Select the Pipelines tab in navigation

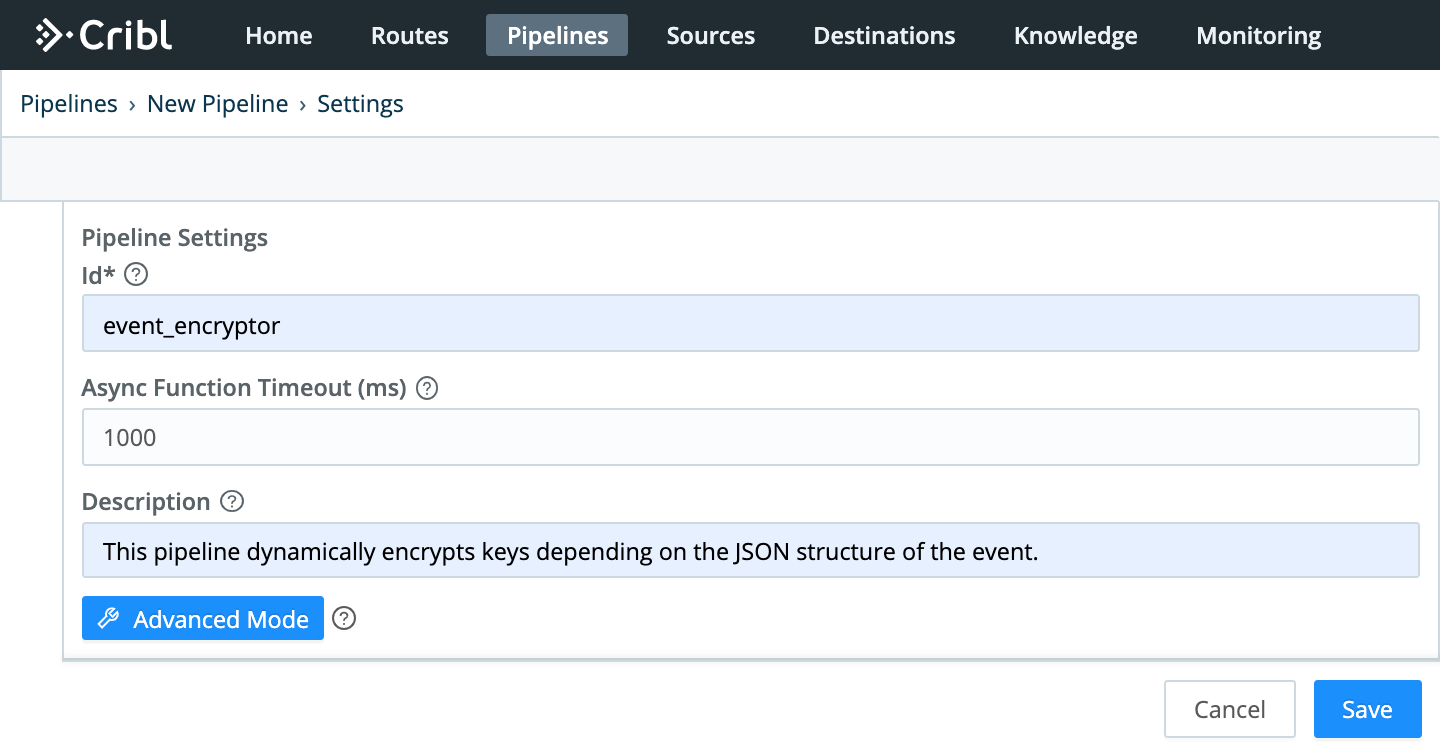click(x=557, y=35)
